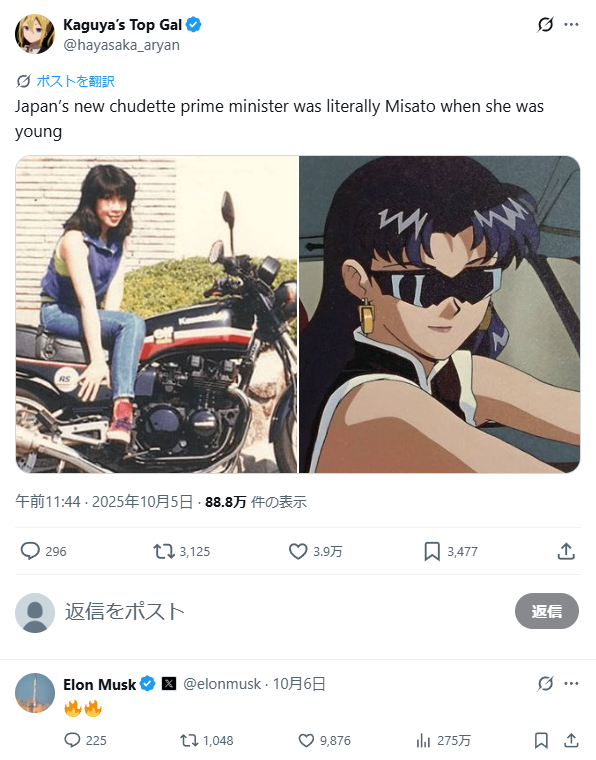This screenshot has height=760, width=596.
Task: Open the more options menu on main post
Action: pos(571,24)
